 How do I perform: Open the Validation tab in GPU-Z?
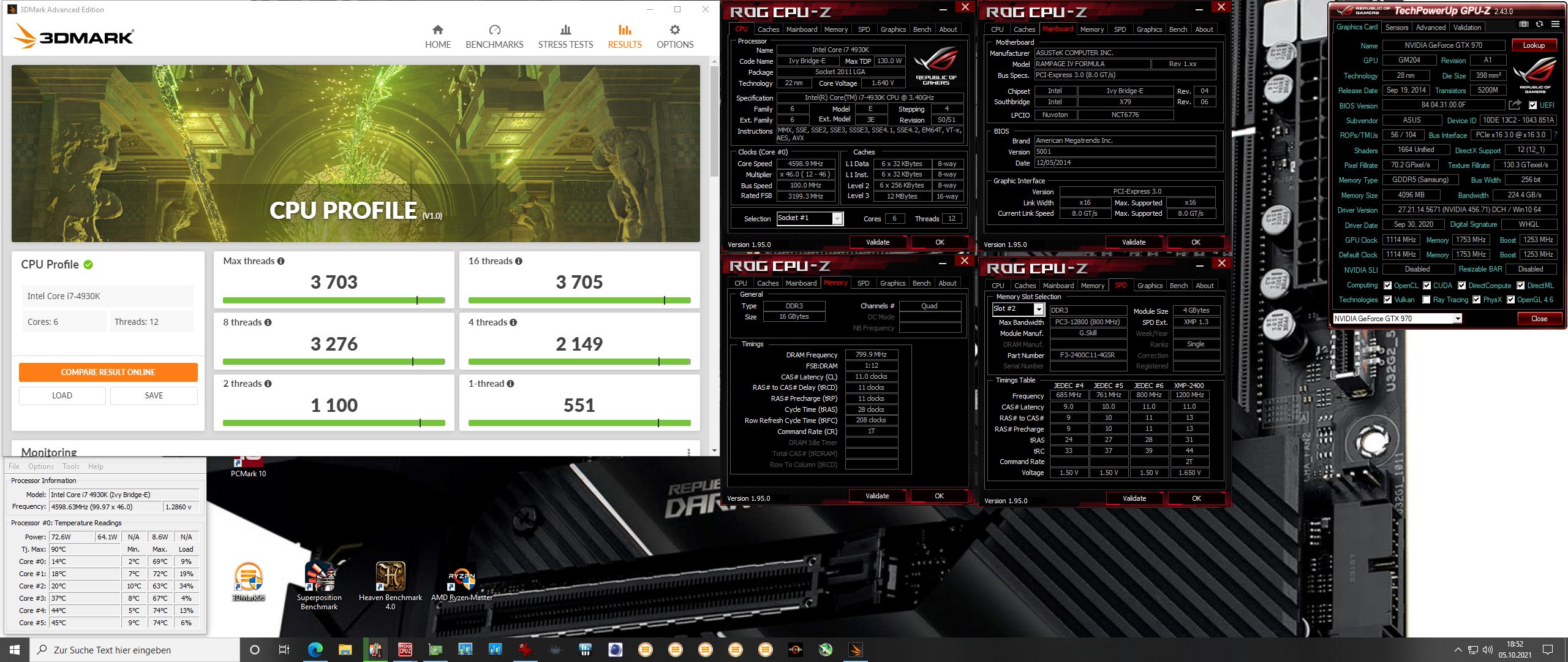(x=1468, y=28)
